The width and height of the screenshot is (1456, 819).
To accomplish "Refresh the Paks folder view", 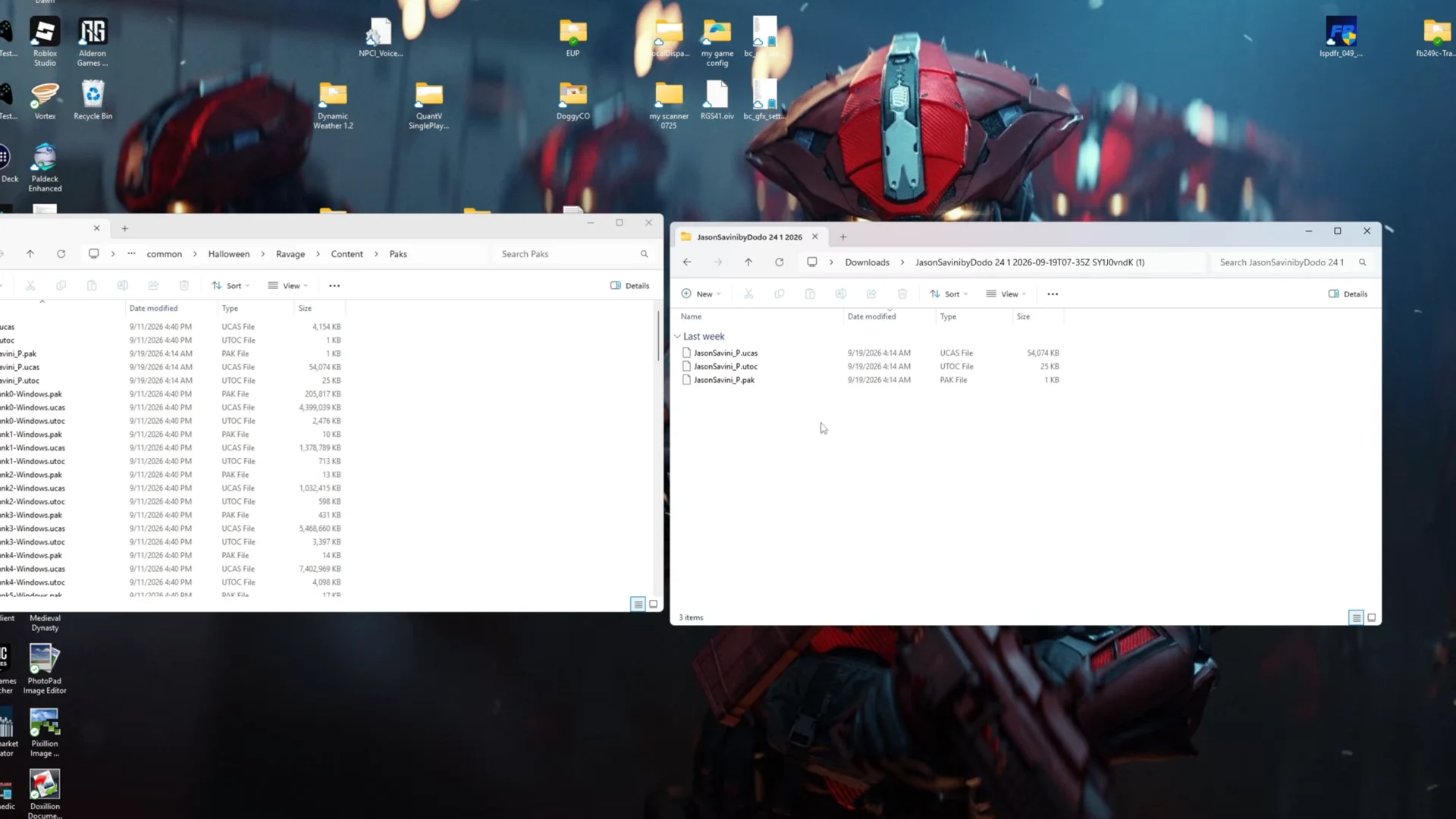I will point(61,254).
